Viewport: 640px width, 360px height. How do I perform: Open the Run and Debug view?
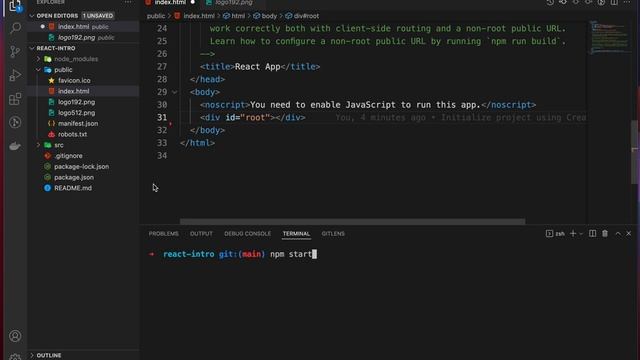pyautogui.click(x=15, y=75)
